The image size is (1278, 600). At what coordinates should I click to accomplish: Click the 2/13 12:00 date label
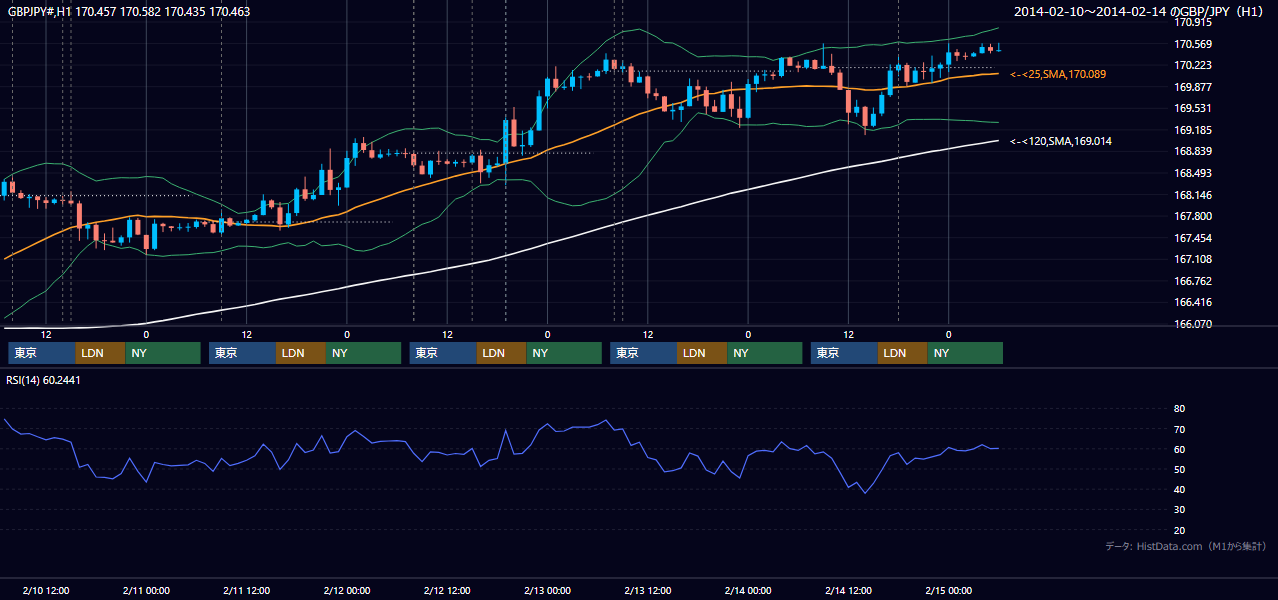coord(648,590)
